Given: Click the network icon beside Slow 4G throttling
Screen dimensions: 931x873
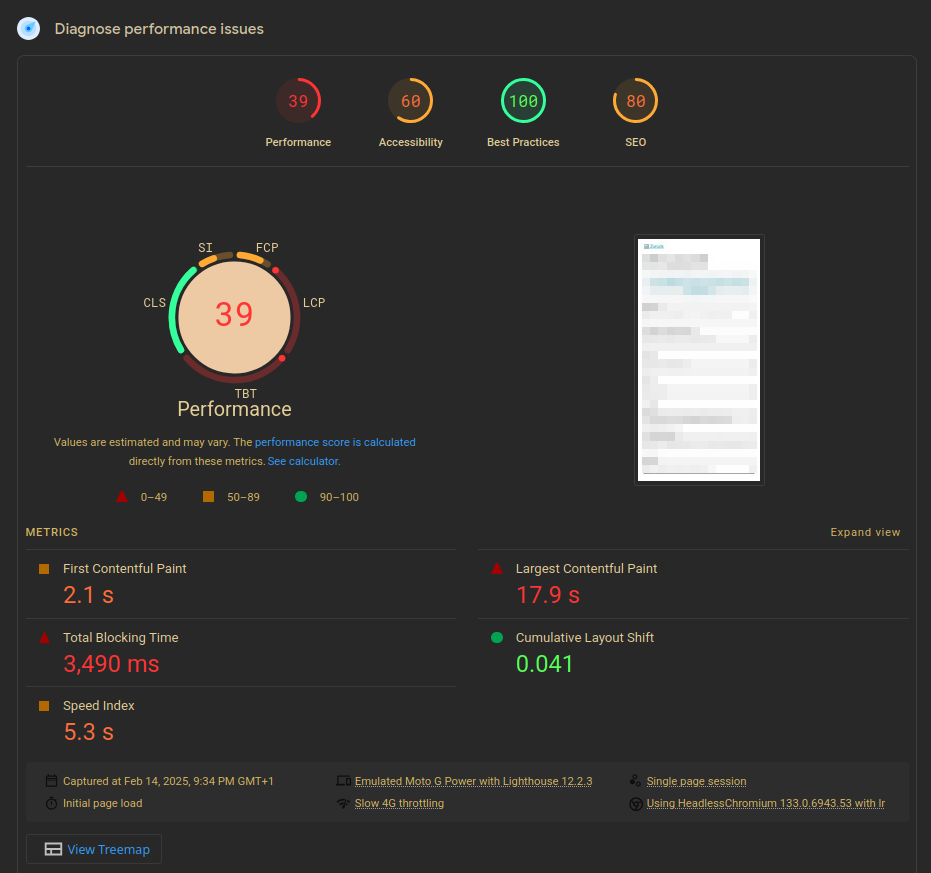Looking at the screenshot, I should click(x=343, y=804).
